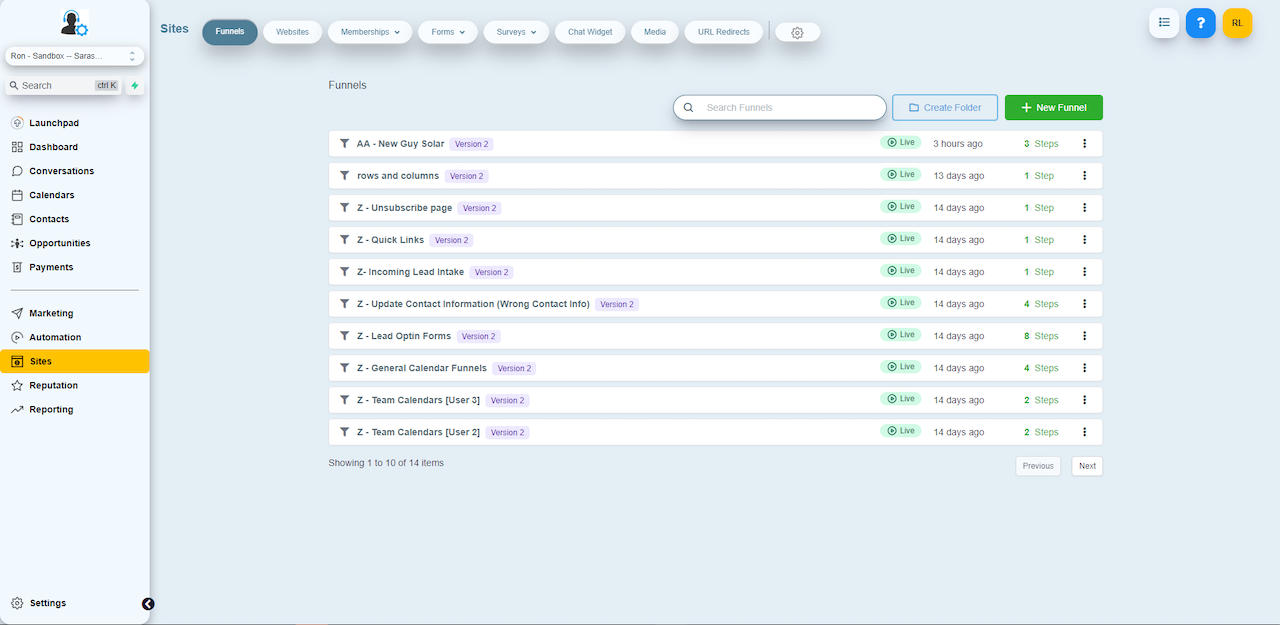The width and height of the screenshot is (1280, 625).
Task: Click funnel icon beside rows and columns
Action: [x=344, y=176]
